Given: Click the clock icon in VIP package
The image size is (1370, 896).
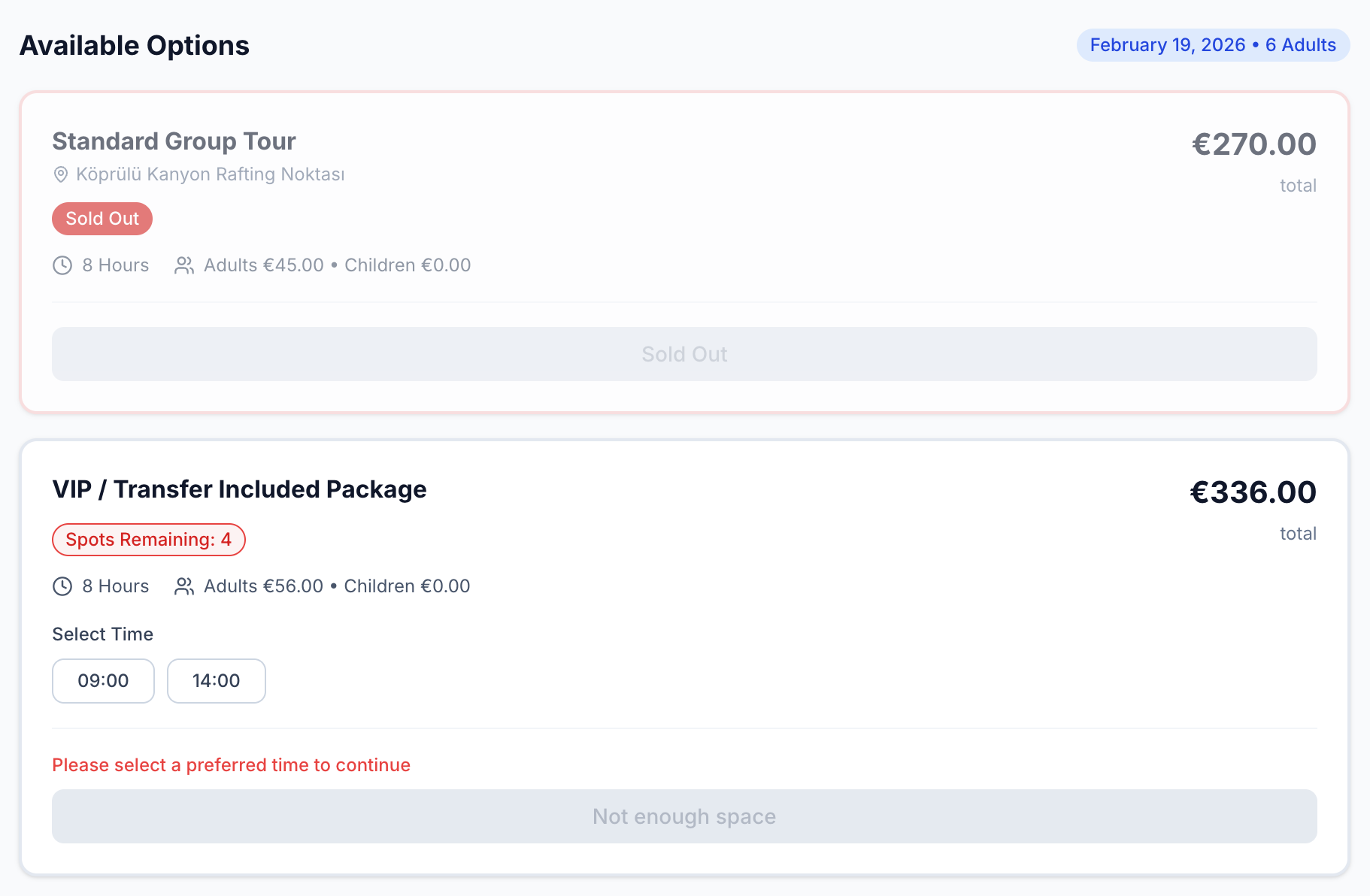Looking at the screenshot, I should click(62, 586).
